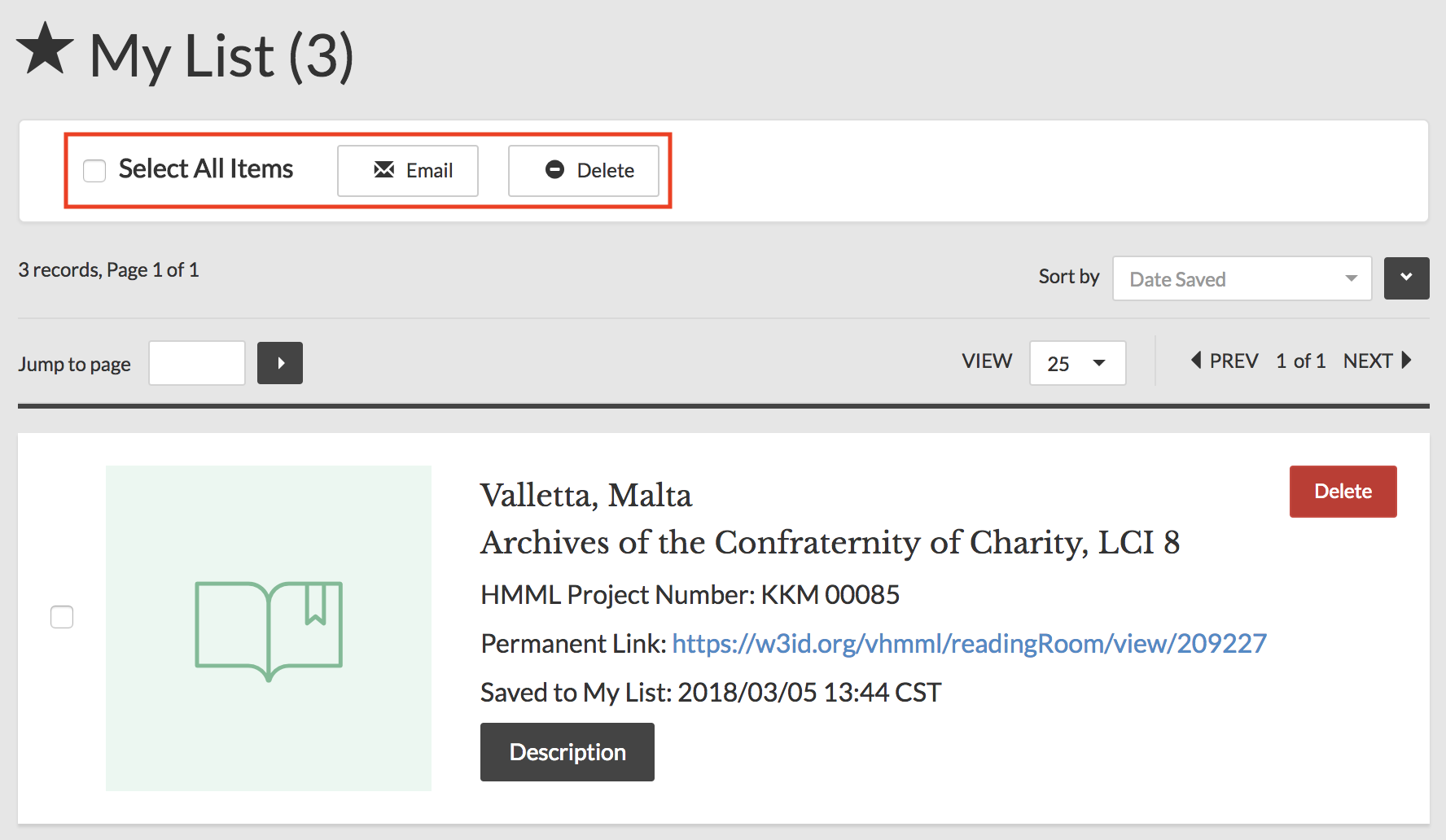The image size is (1446, 840).
Task: Select the Valletta, Malta record checkbox
Action: (62, 617)
